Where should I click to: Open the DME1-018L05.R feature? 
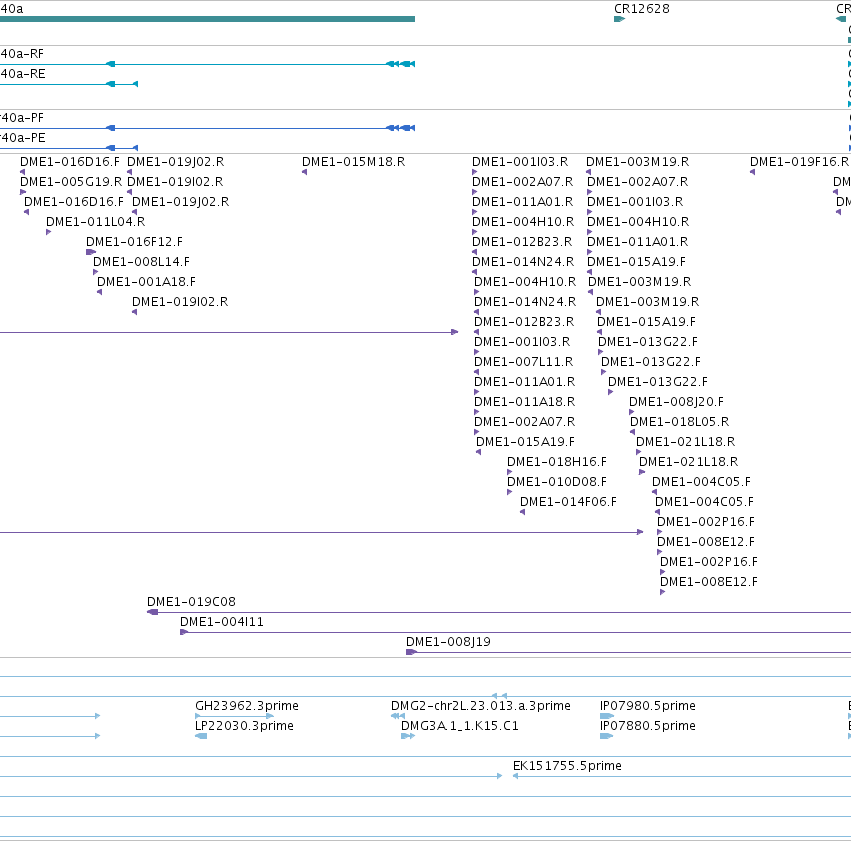(679, 422)
